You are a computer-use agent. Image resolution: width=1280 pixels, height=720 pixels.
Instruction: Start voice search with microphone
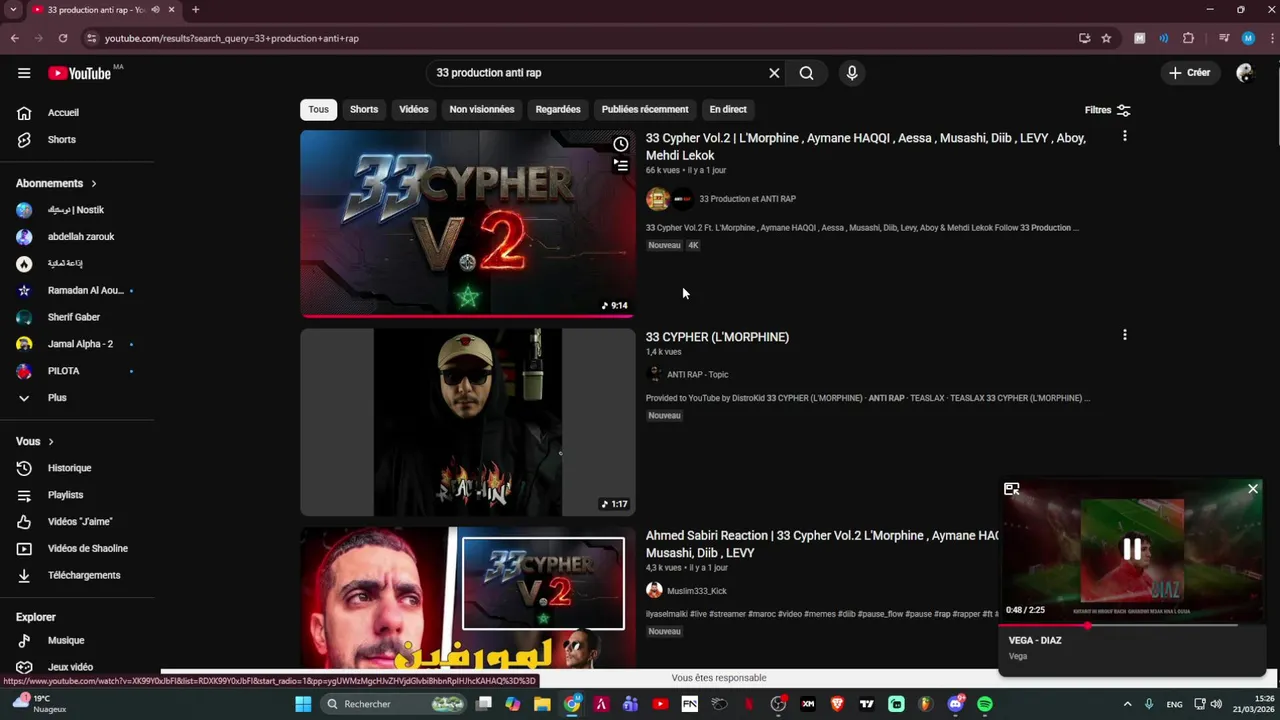pyautogui.click(x=852, y=73)
